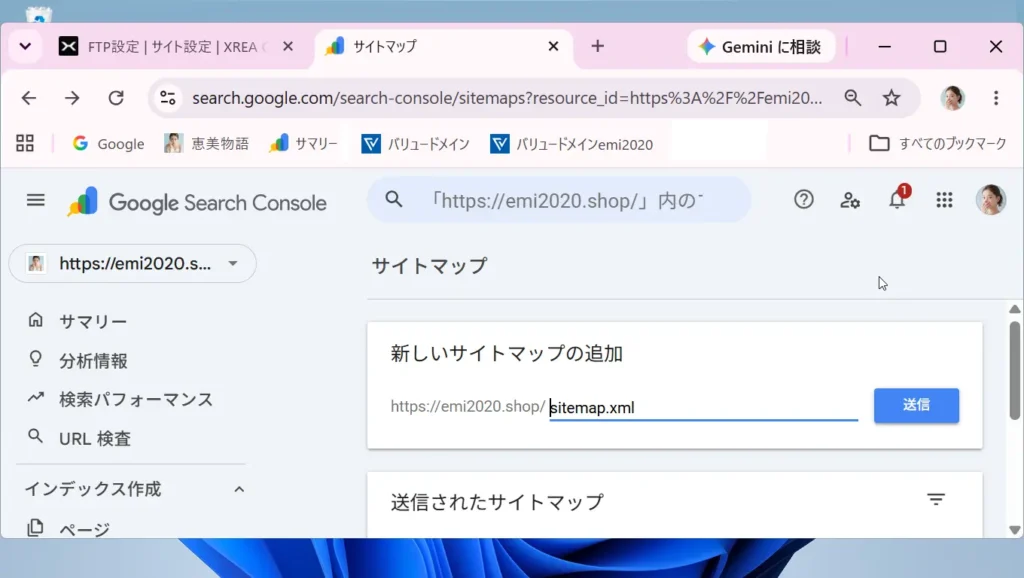Close the FTP設定 XREA tab
This screenshot has width=1024, height=578.
[x=287, y=46]
